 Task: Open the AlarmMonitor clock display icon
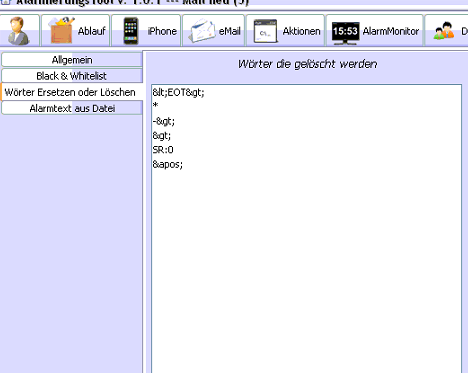tap(346, 32)
